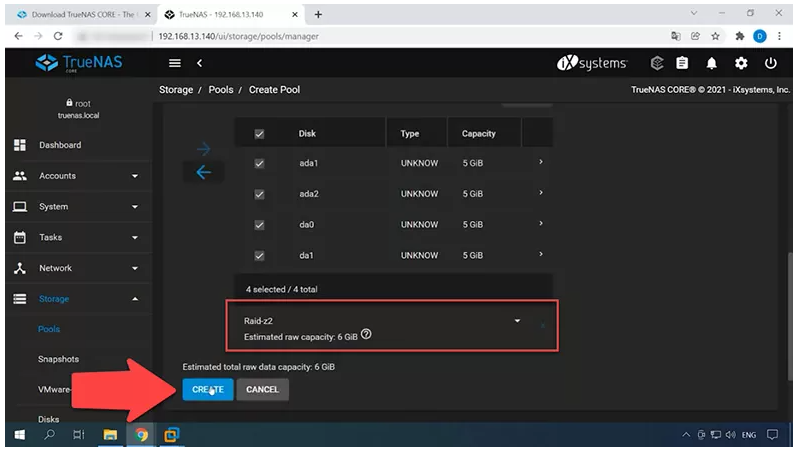Screen dimensions: 798x451
Task: Open VMware item under Storage
Action: (x=54, y=389)
